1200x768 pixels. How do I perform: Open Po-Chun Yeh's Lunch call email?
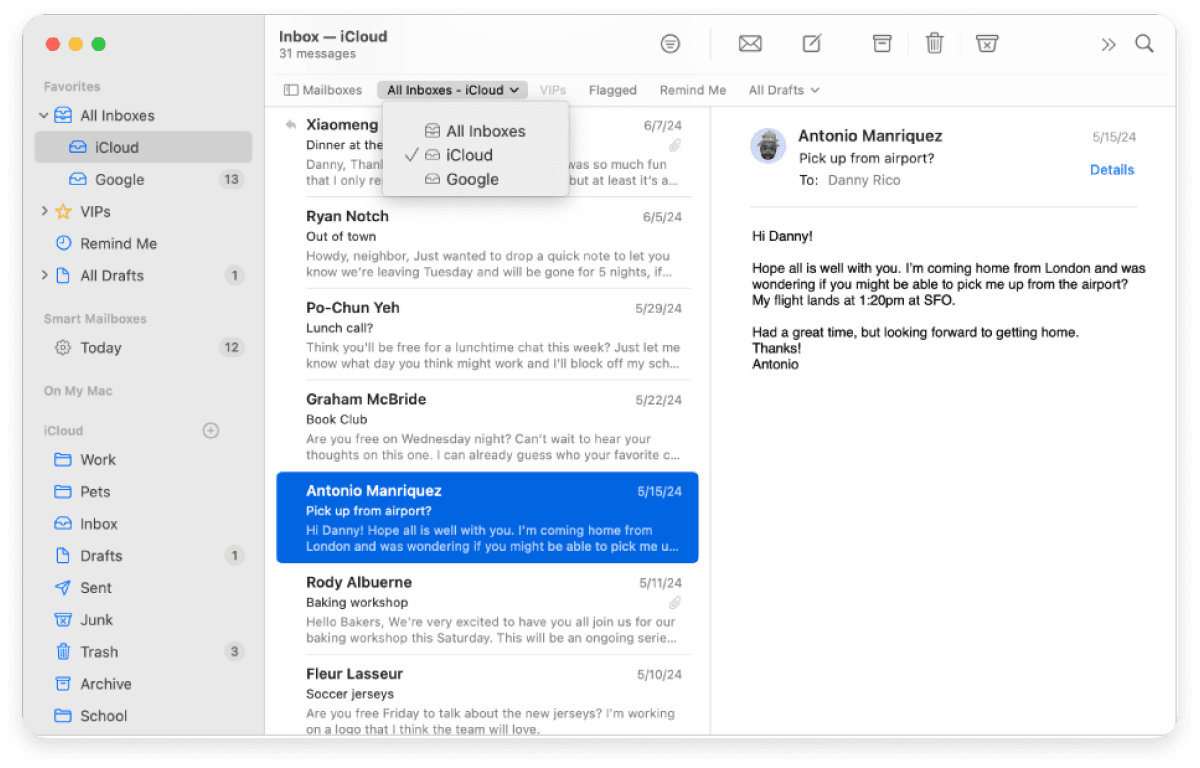click(x=487, y=335)
